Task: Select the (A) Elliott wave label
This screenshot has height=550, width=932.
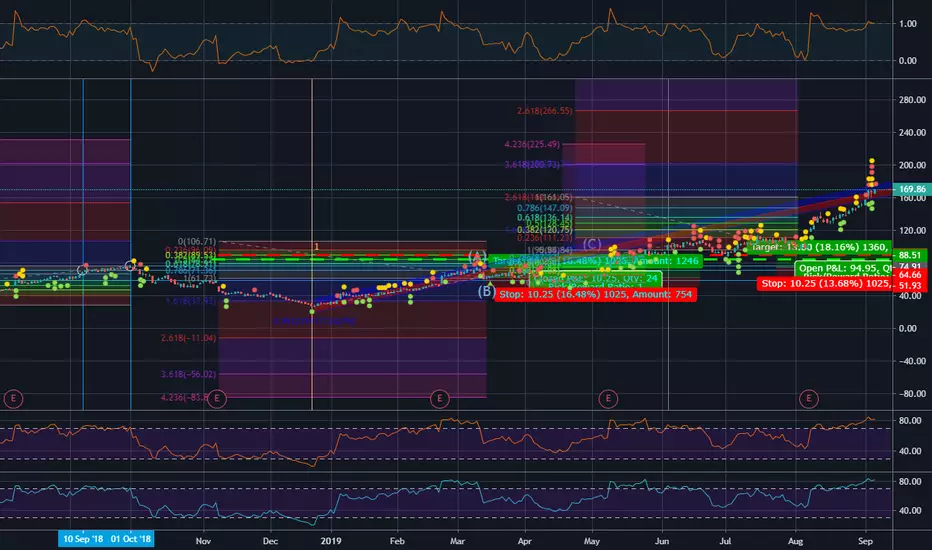Action: (477, 257)
